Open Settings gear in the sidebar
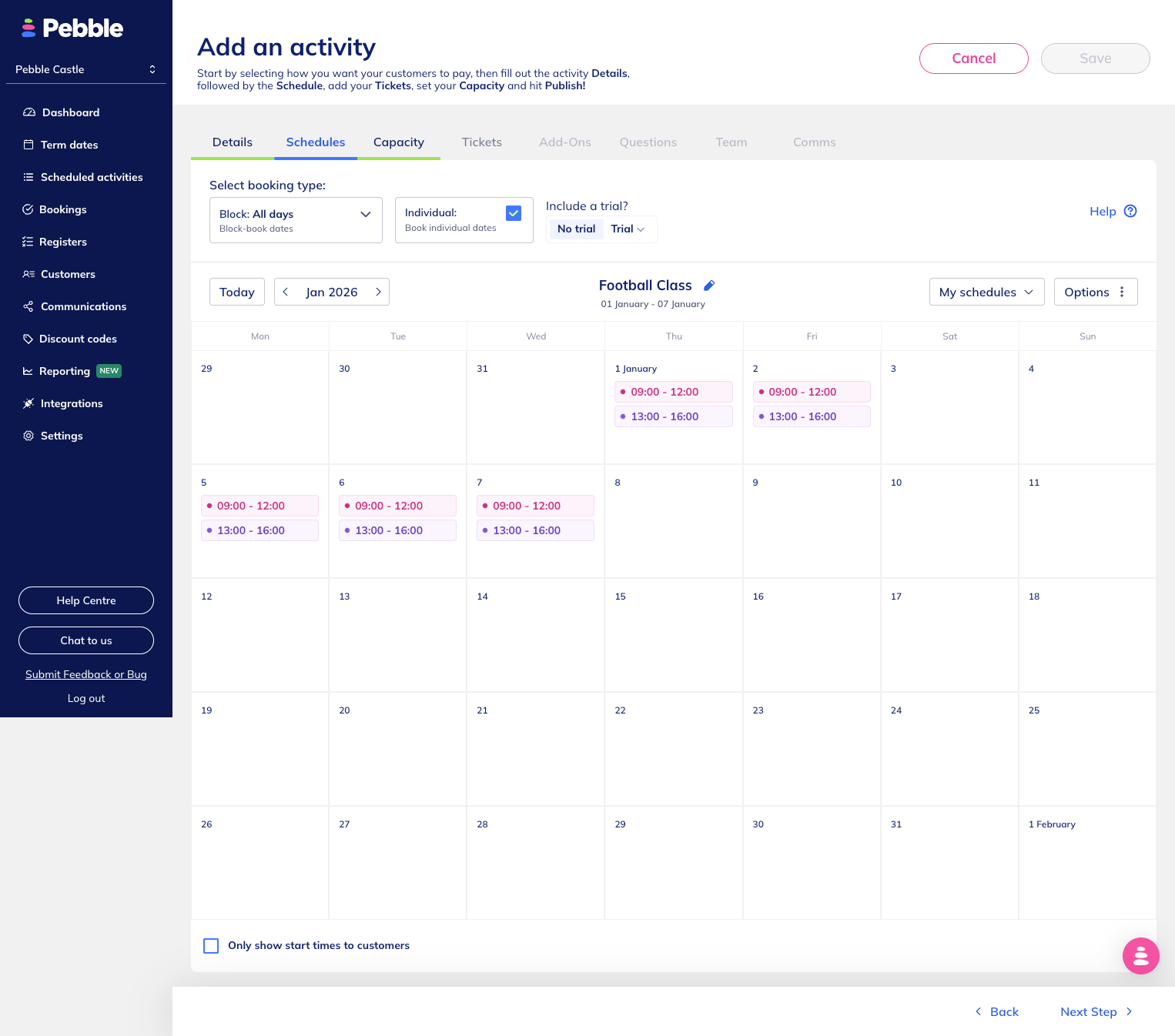 click(x=28, y=436)
